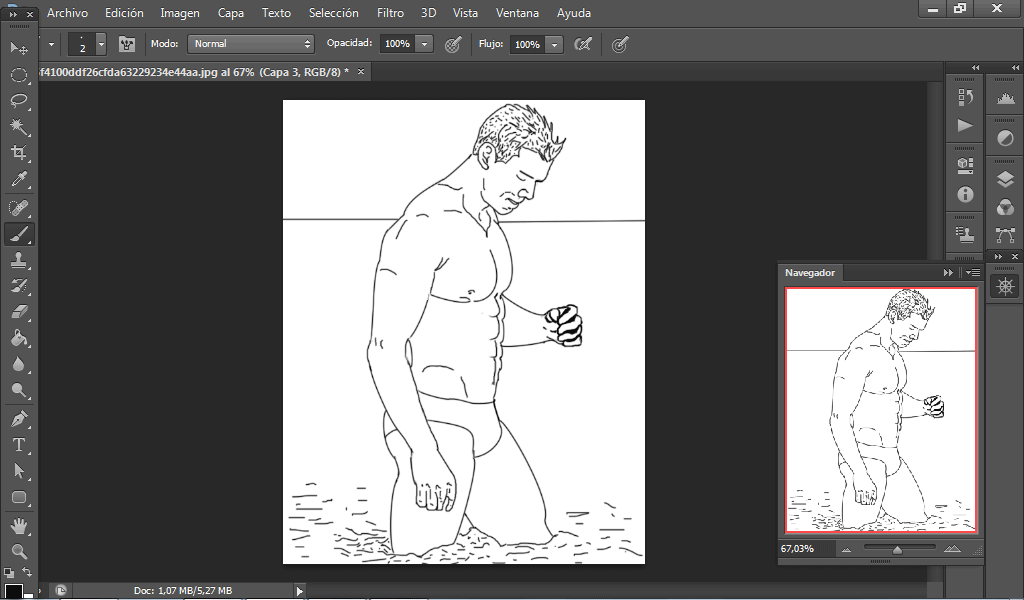Screen dimensions: 1024x600
Task: Open the Modo blending mode dropdown
Action: click(x=251, y=44)
